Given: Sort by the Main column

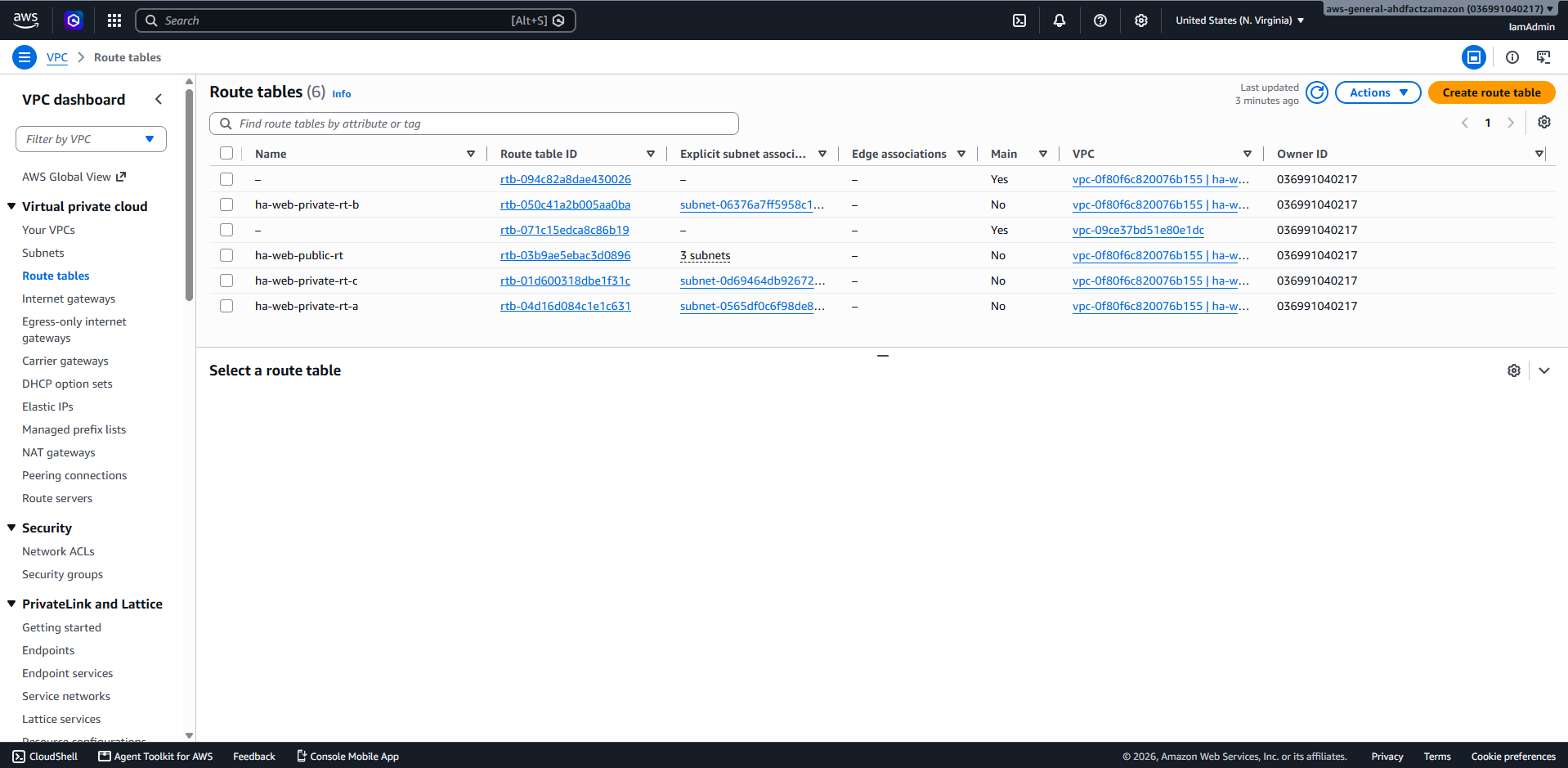Looking at the screenshot, I should (1043, 154).
